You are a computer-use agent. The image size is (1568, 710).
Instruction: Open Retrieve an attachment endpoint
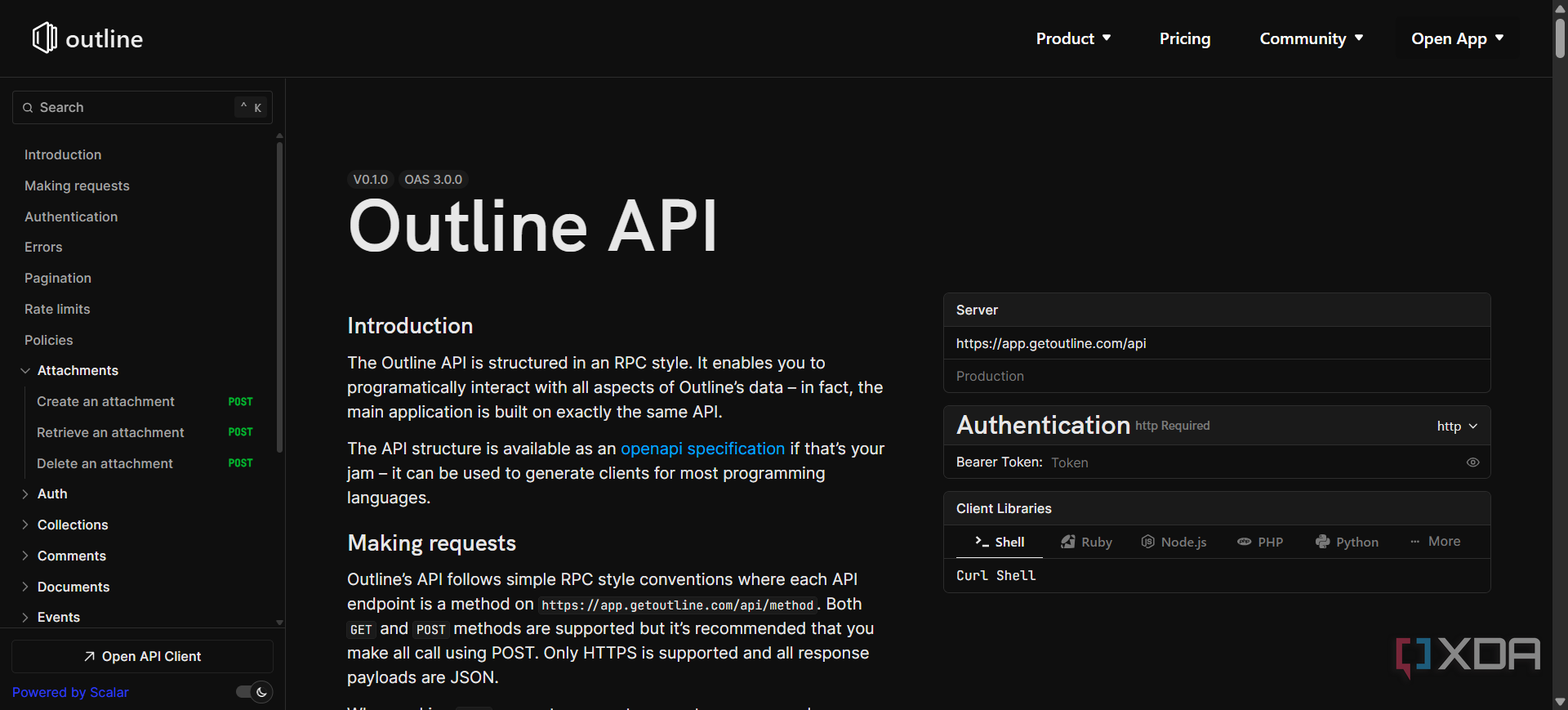tap(147, 433)
